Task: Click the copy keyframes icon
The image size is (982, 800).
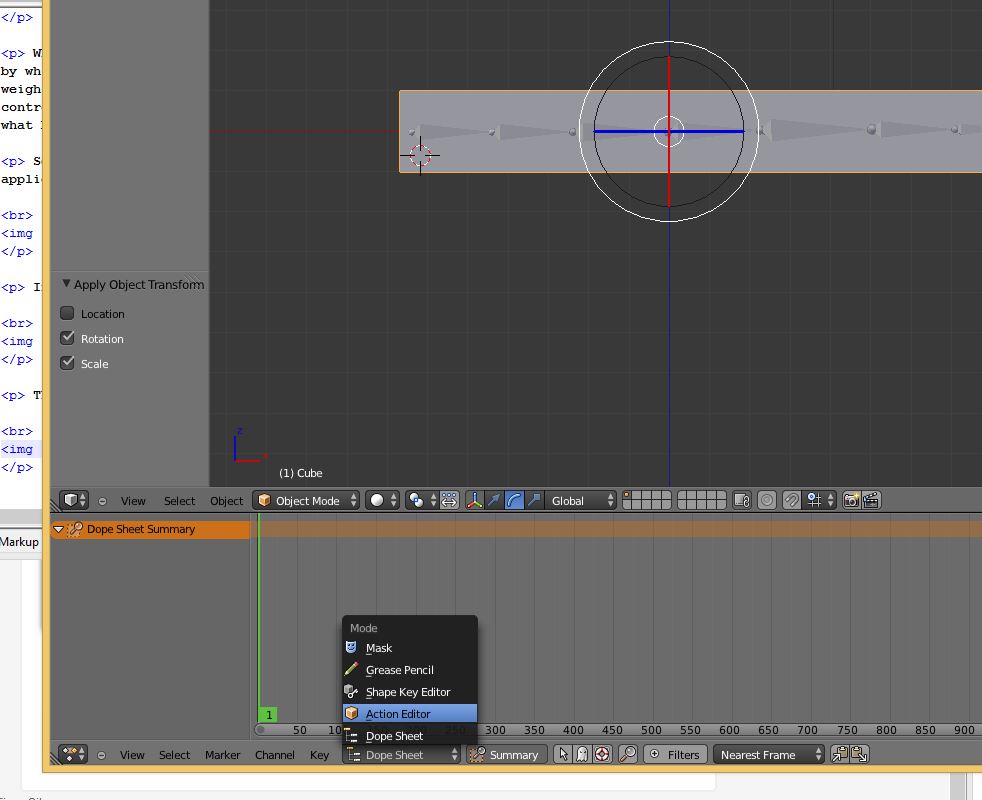Action: 840,755
